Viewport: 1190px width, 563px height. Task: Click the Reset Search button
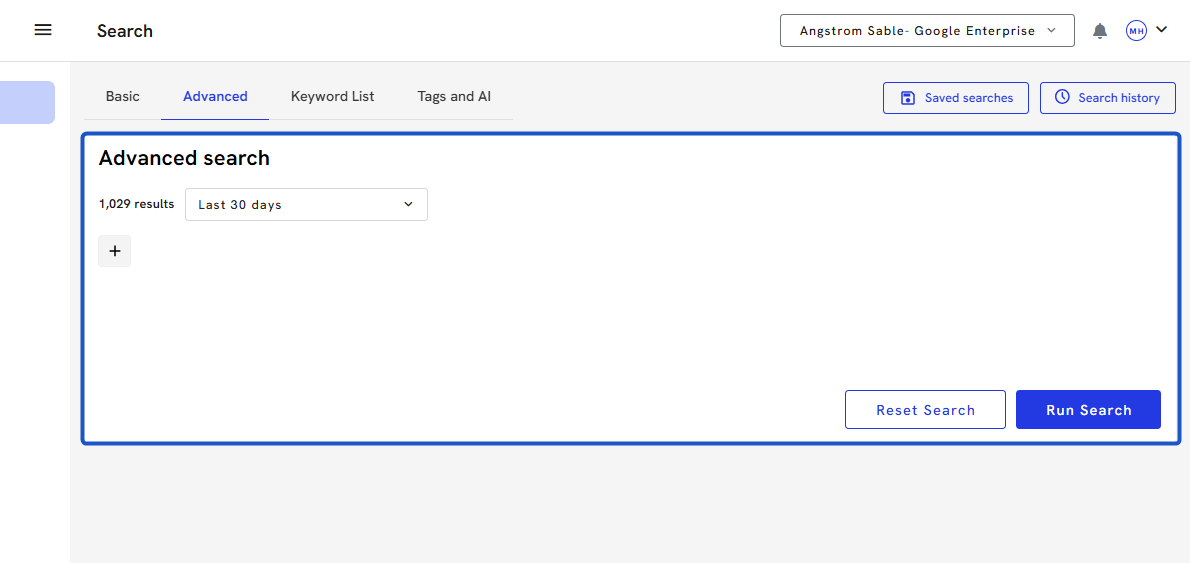click(x=925, y=410)
